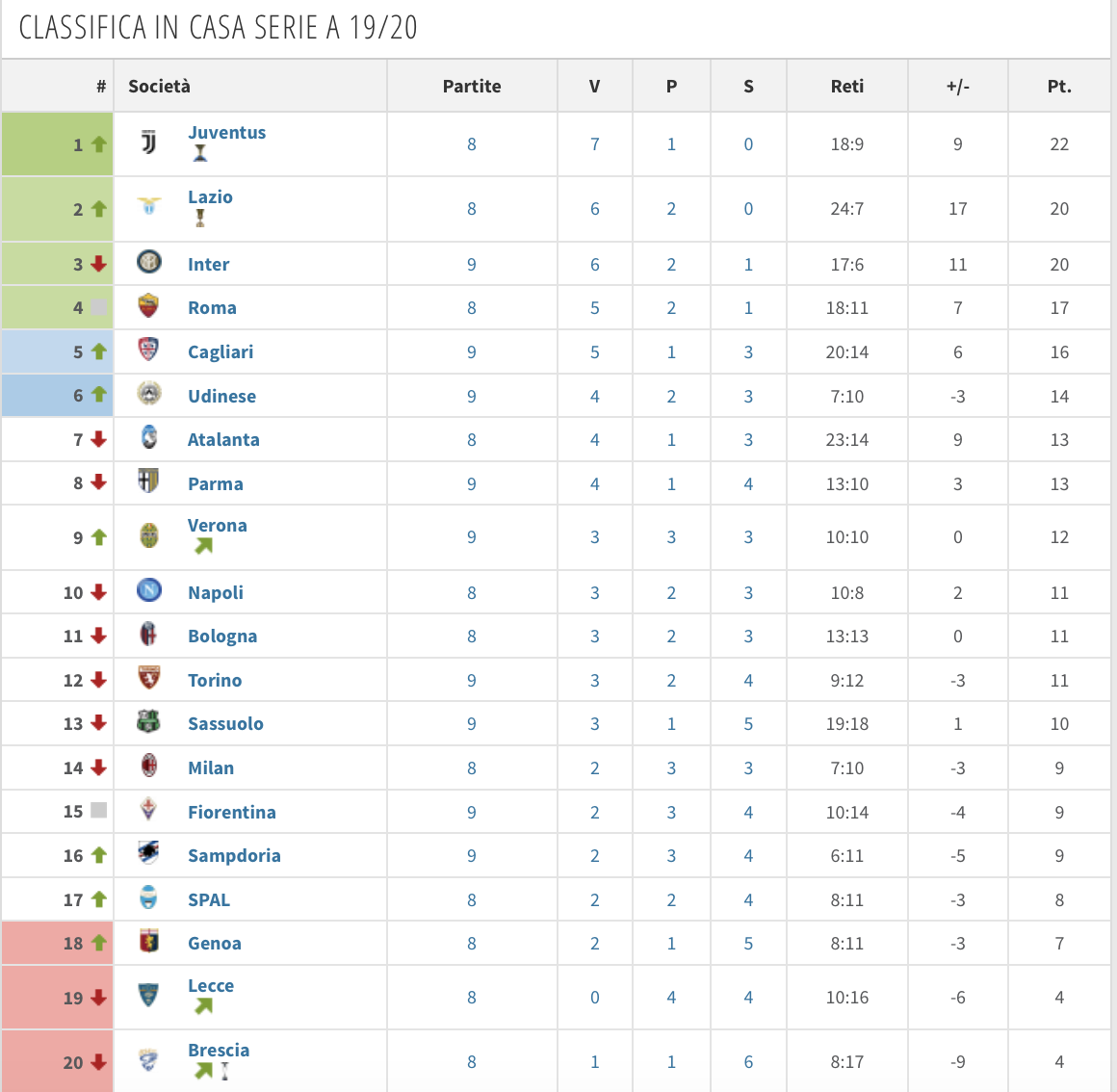Viewport: 1117px width, 1092px height.
Task: Open the Atalanta team link
Action: pos(223,440)
